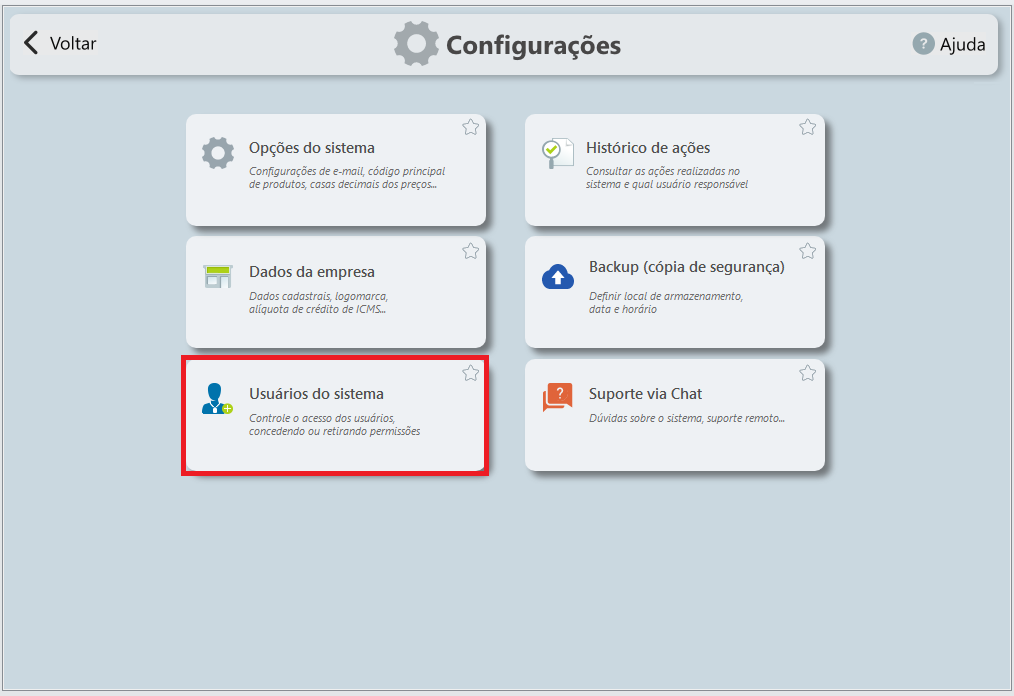Click the store icon on Dados da empresa
The image size is (1014, 696).
(x=218, y=276)
